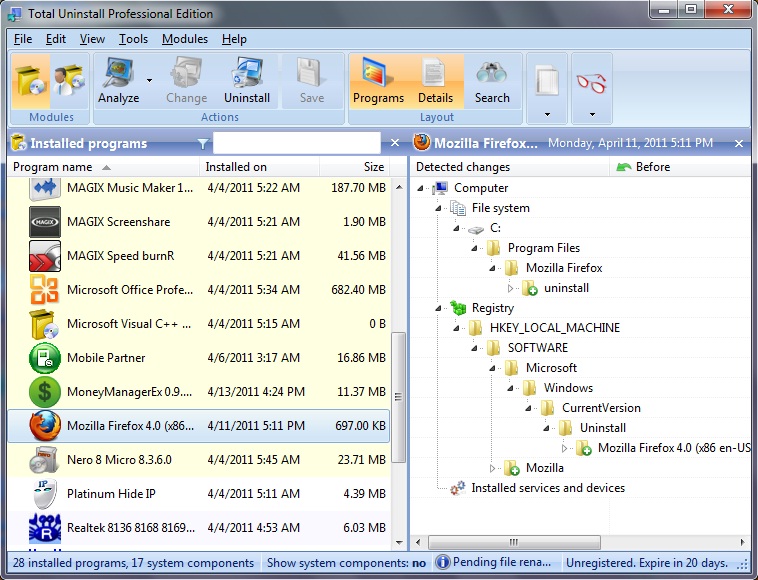Click the Detected changes column header

pos(510,167)
